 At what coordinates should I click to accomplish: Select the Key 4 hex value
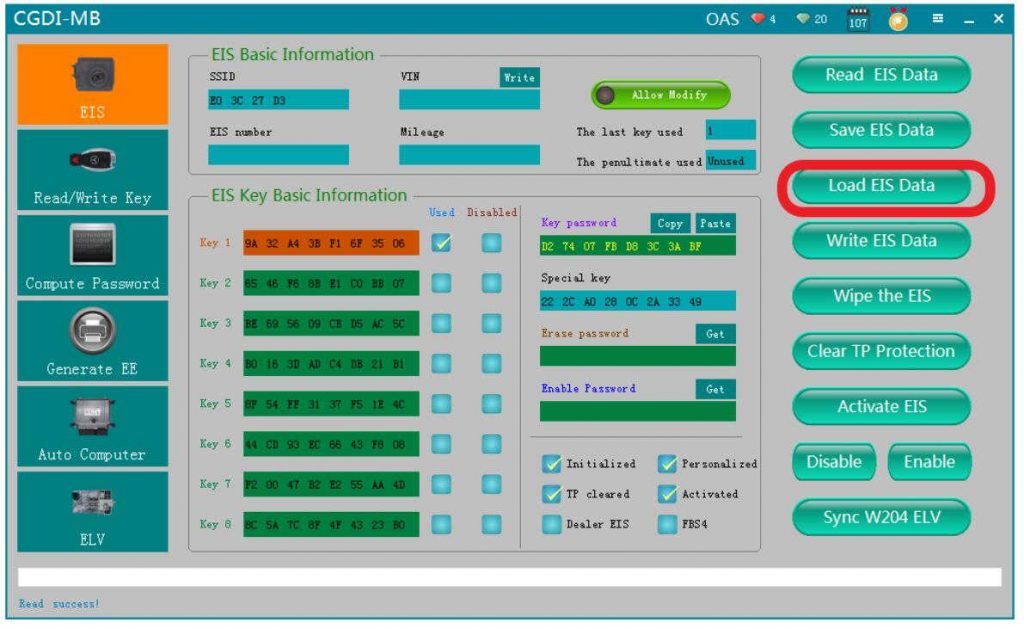coord(331,364)
